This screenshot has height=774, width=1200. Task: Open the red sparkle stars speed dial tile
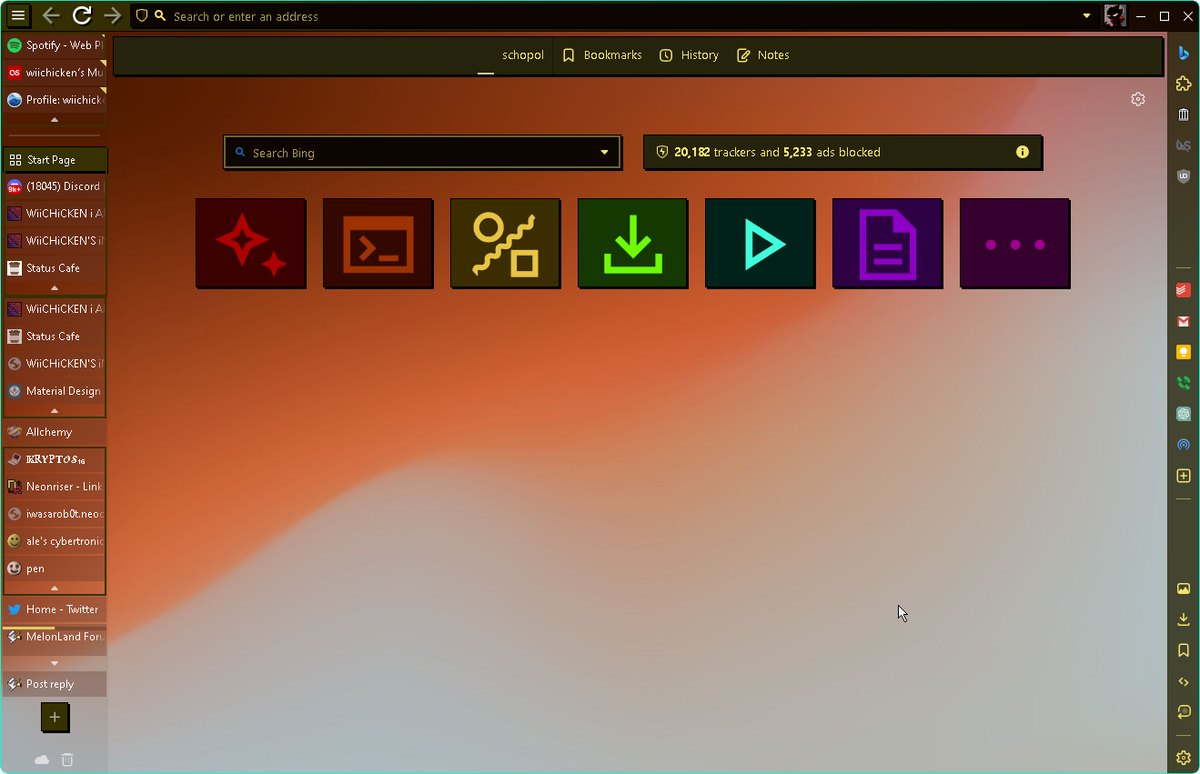point(251,244)
